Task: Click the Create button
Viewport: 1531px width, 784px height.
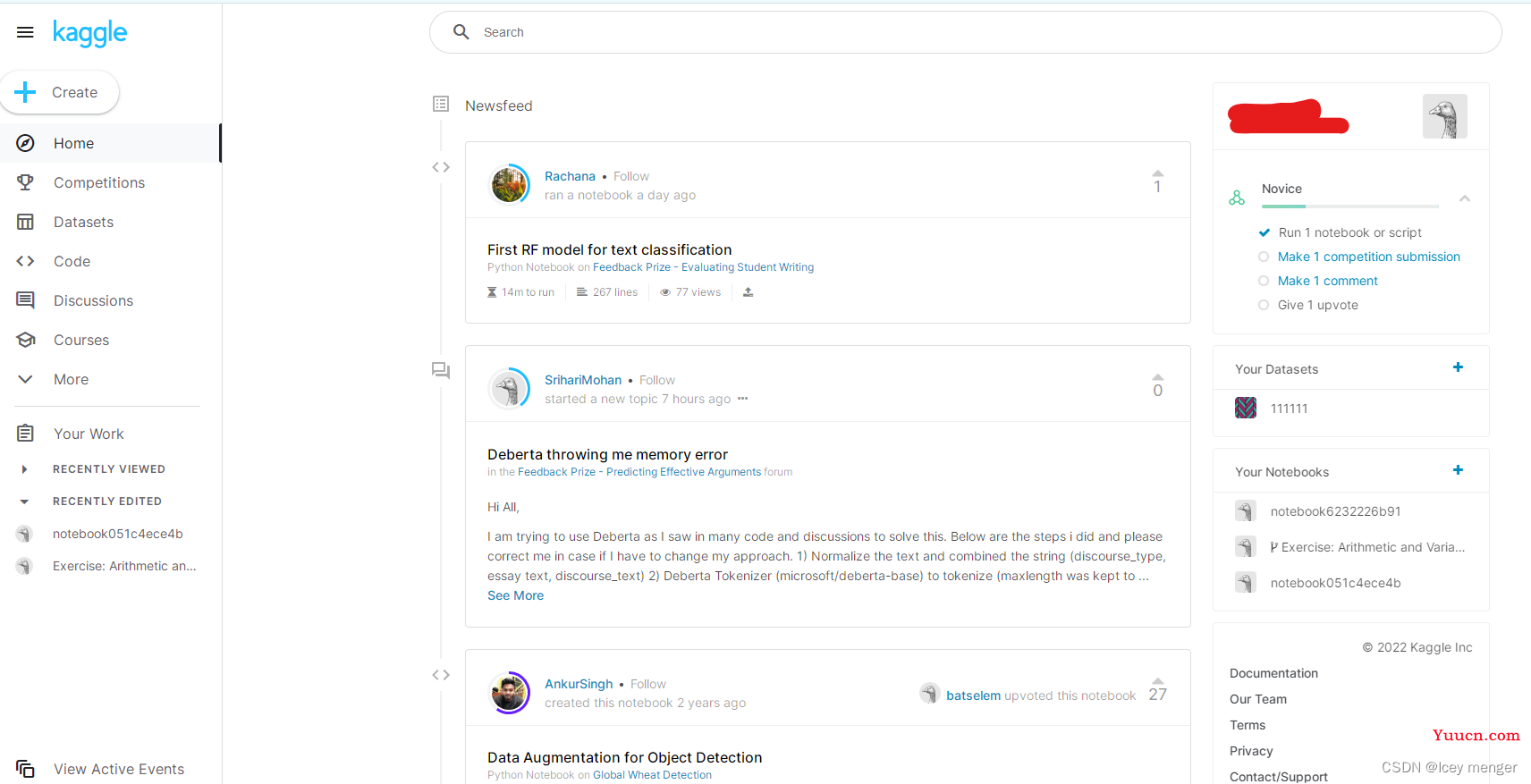Action: [59, 92]
